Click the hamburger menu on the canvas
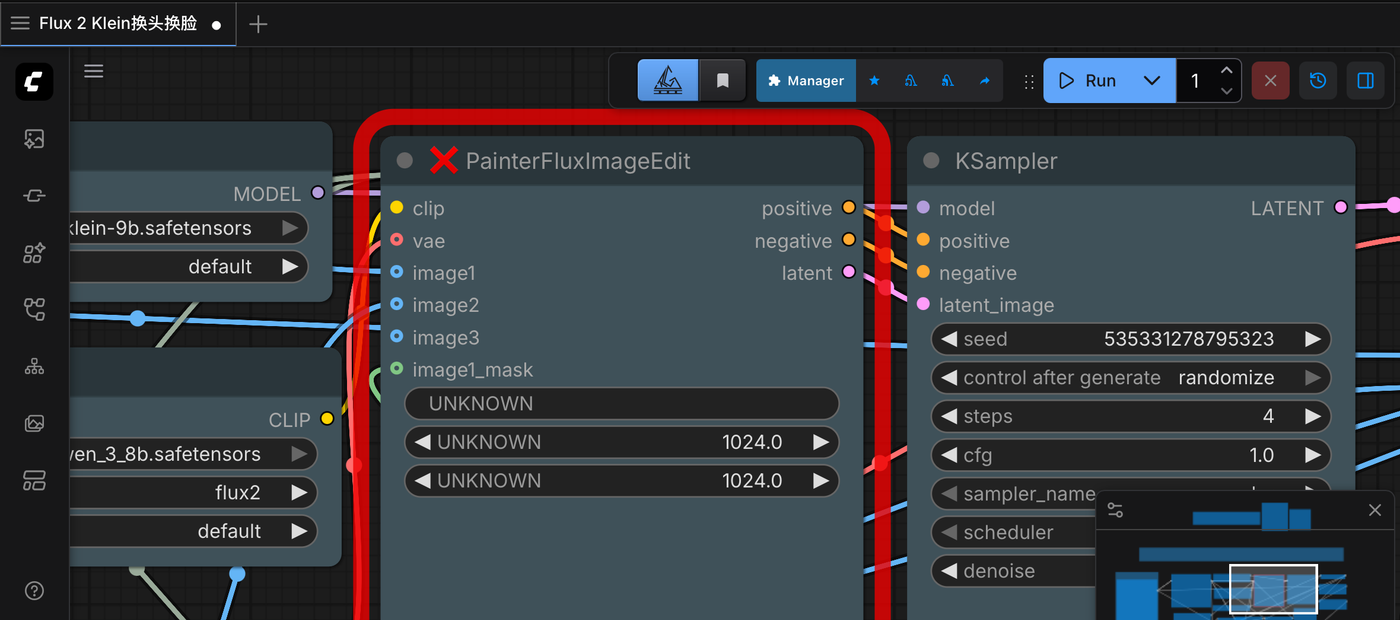Screen dimensions: 1400x620 point(94,71)
